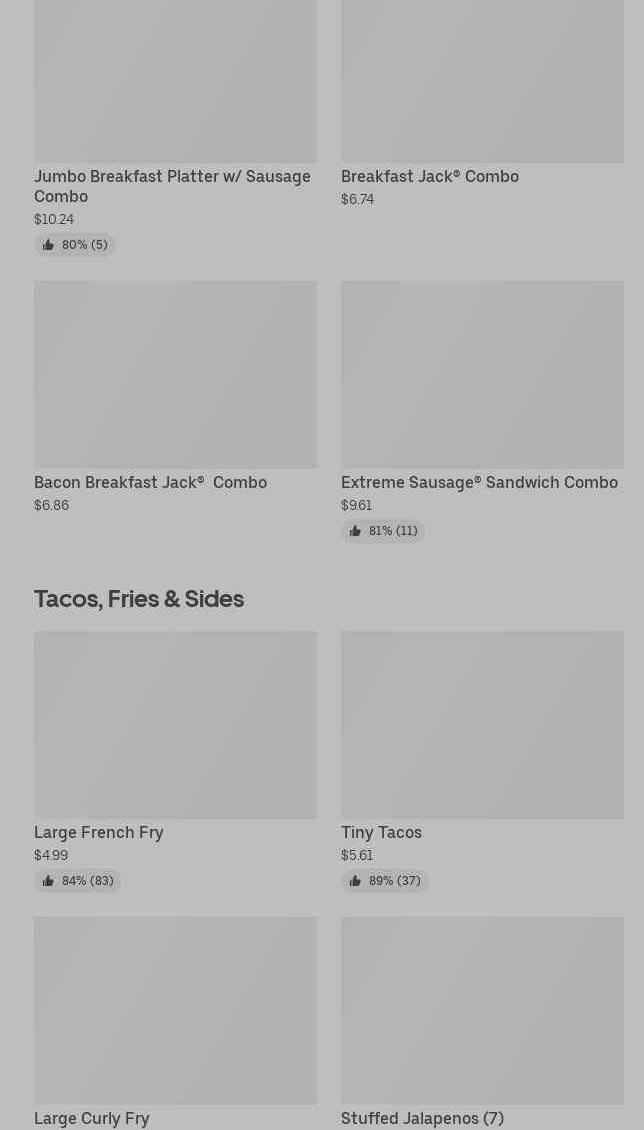Screen dimensions: 644x1130
Task: Open Jumbo Breakfast Platter w/ Sausage Combo title
Action: pyautogui.click(x=172, y=186)
